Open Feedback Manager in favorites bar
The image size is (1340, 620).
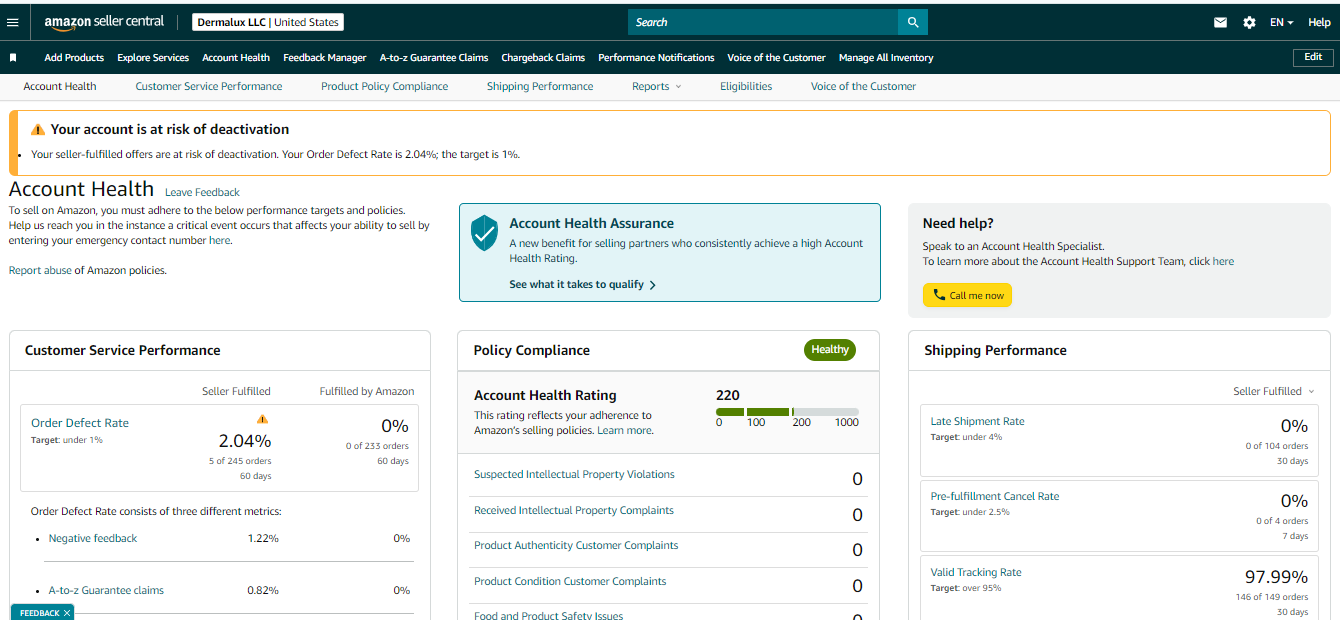pos(325,58)
